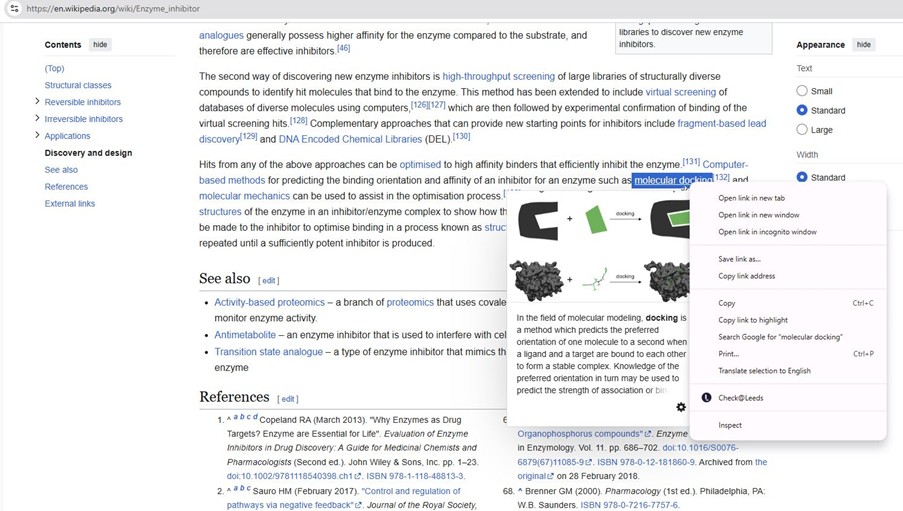The height and width of the screenshot is (511, 903).
Task: Select the Small text size option
Action: point(802,91)
